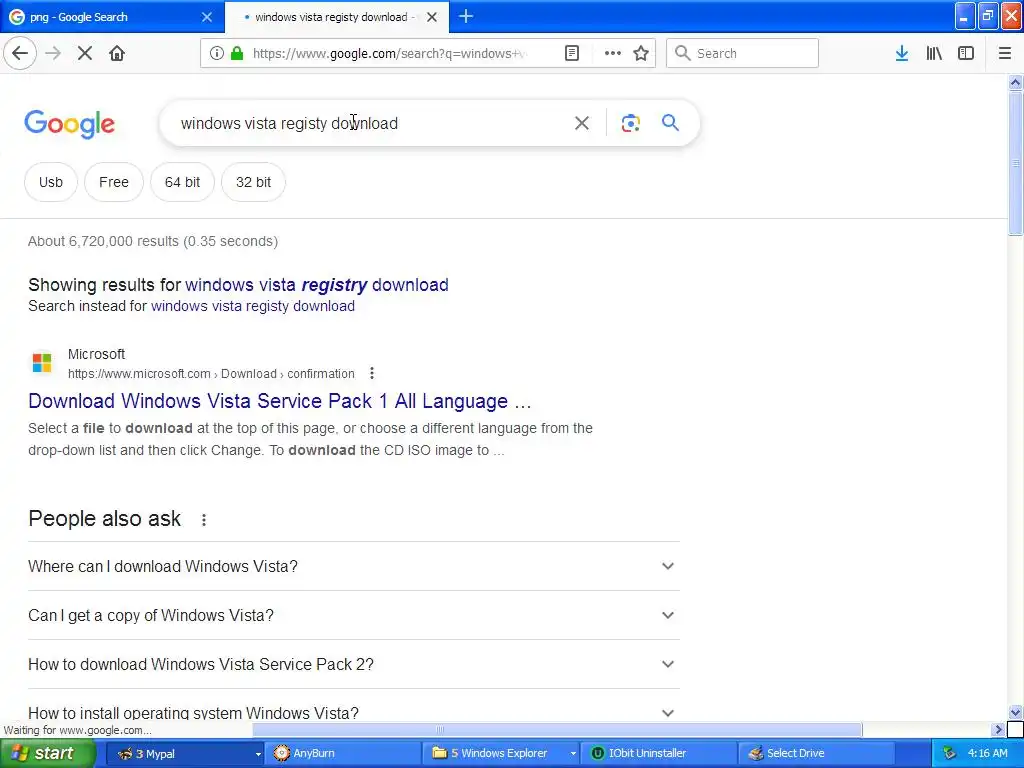Open the downloads panel arrow
Viewport: 1024px width, 768px height.
click(902, 54)
